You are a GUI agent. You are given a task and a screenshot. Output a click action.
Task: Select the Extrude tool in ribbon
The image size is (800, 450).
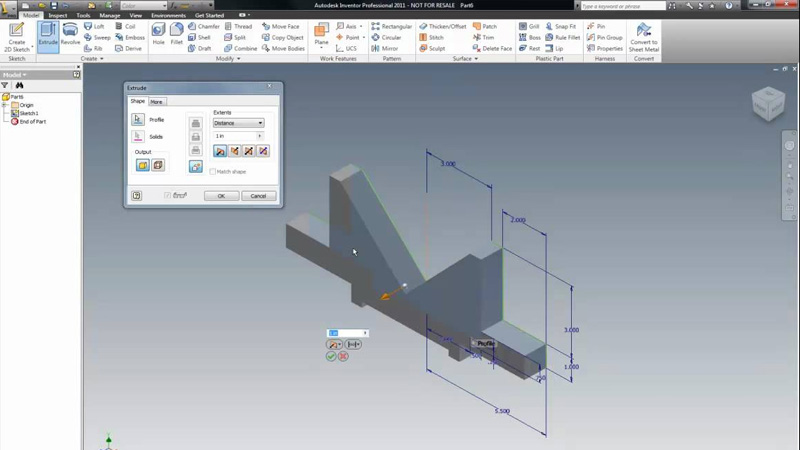pos(48,37)
